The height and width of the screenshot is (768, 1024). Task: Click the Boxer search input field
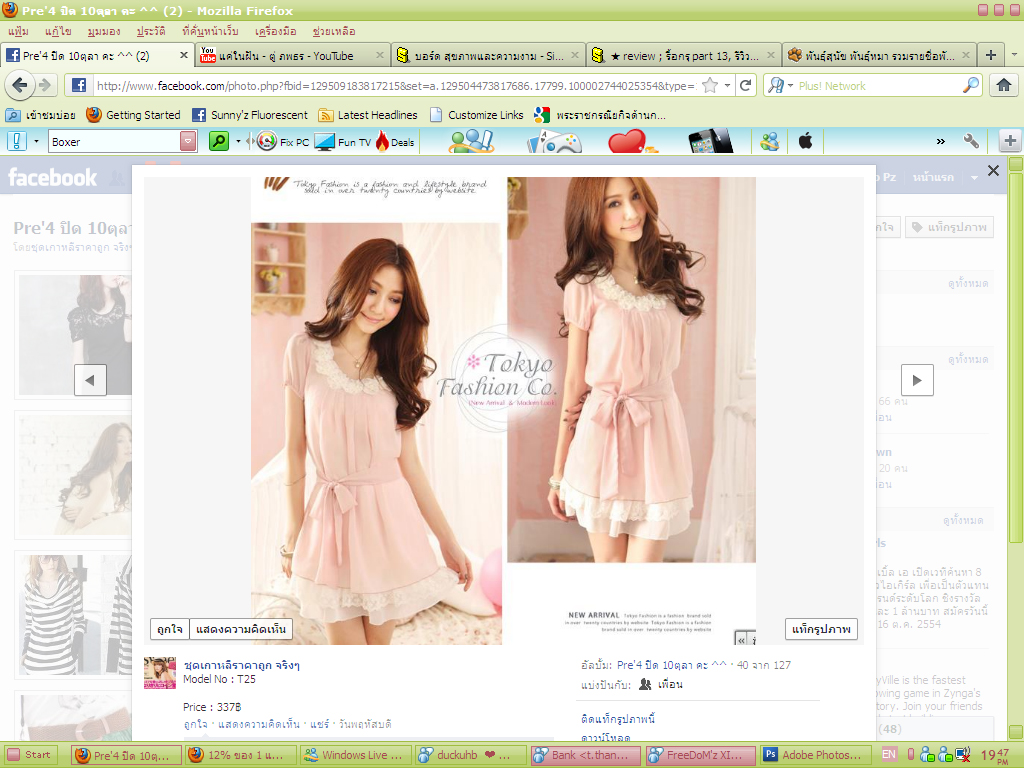114,141
